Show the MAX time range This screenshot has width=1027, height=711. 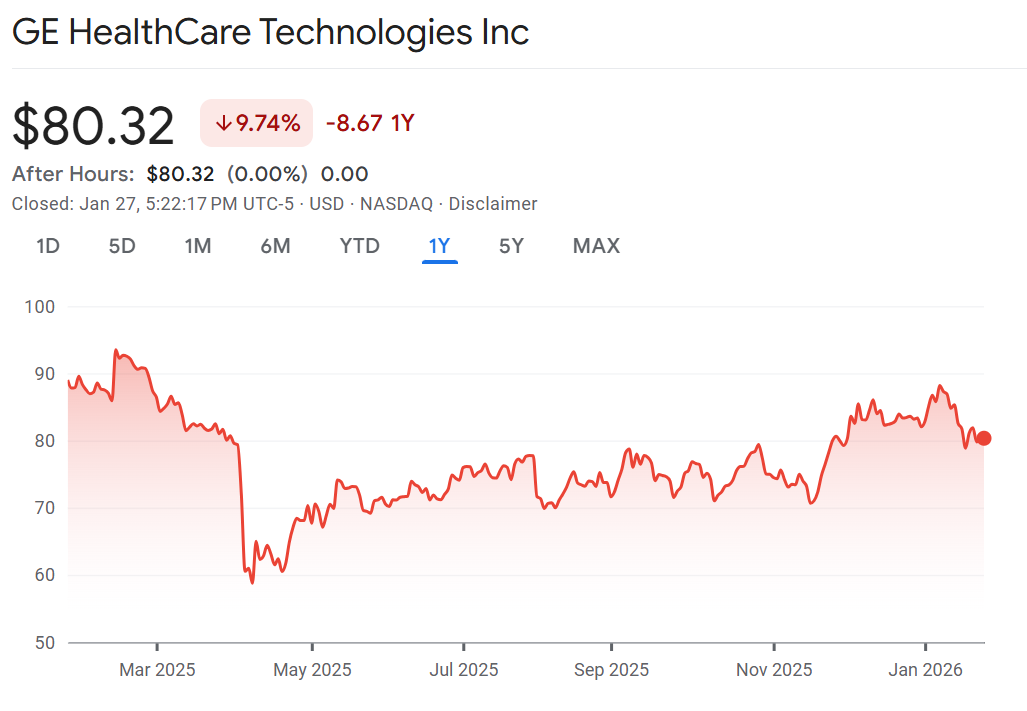click(x=596, y=246)
